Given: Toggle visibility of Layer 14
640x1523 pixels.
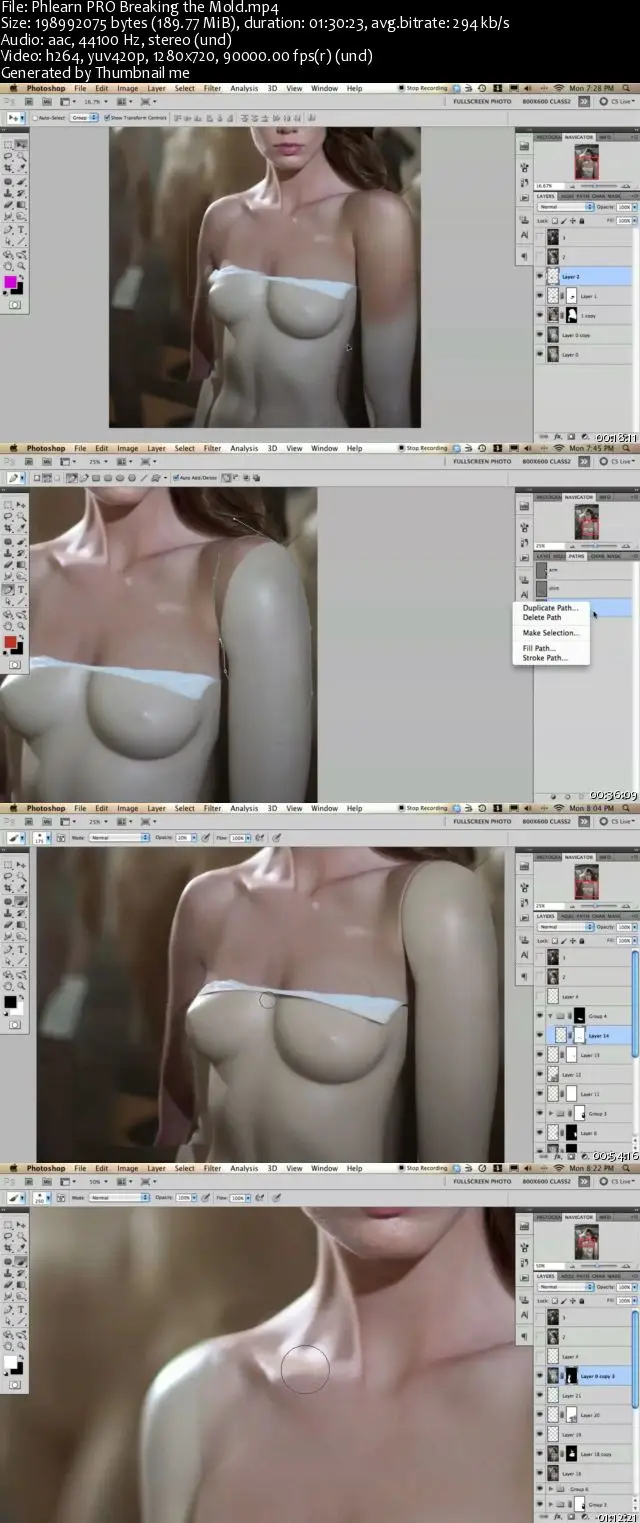Looking at the screenshot, I should point(541,1036).
